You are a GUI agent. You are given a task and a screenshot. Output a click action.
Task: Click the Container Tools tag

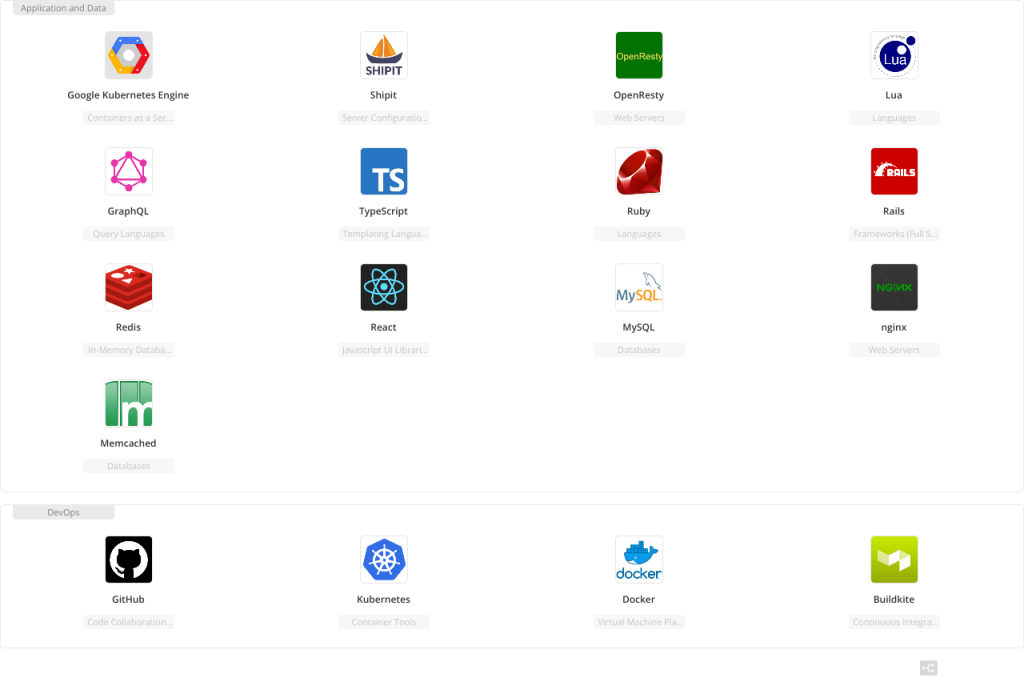pyautogui.click(x=384, y=622)
